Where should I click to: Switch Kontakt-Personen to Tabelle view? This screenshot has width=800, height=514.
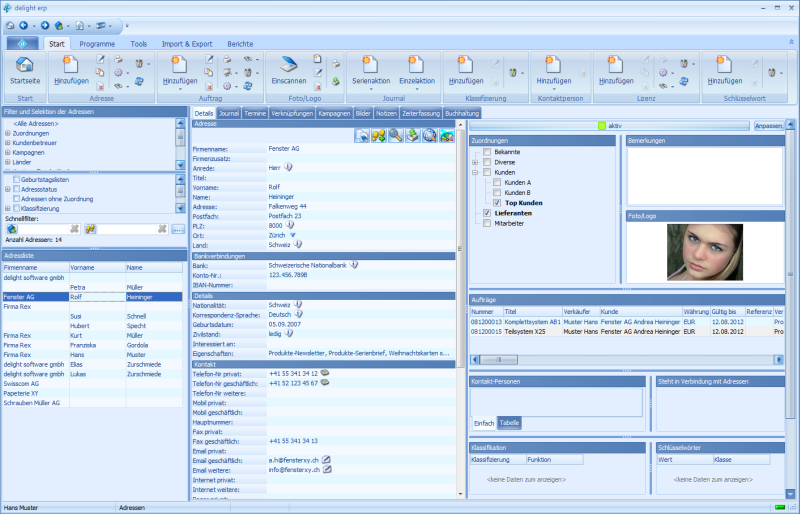[x=509, y=423]
